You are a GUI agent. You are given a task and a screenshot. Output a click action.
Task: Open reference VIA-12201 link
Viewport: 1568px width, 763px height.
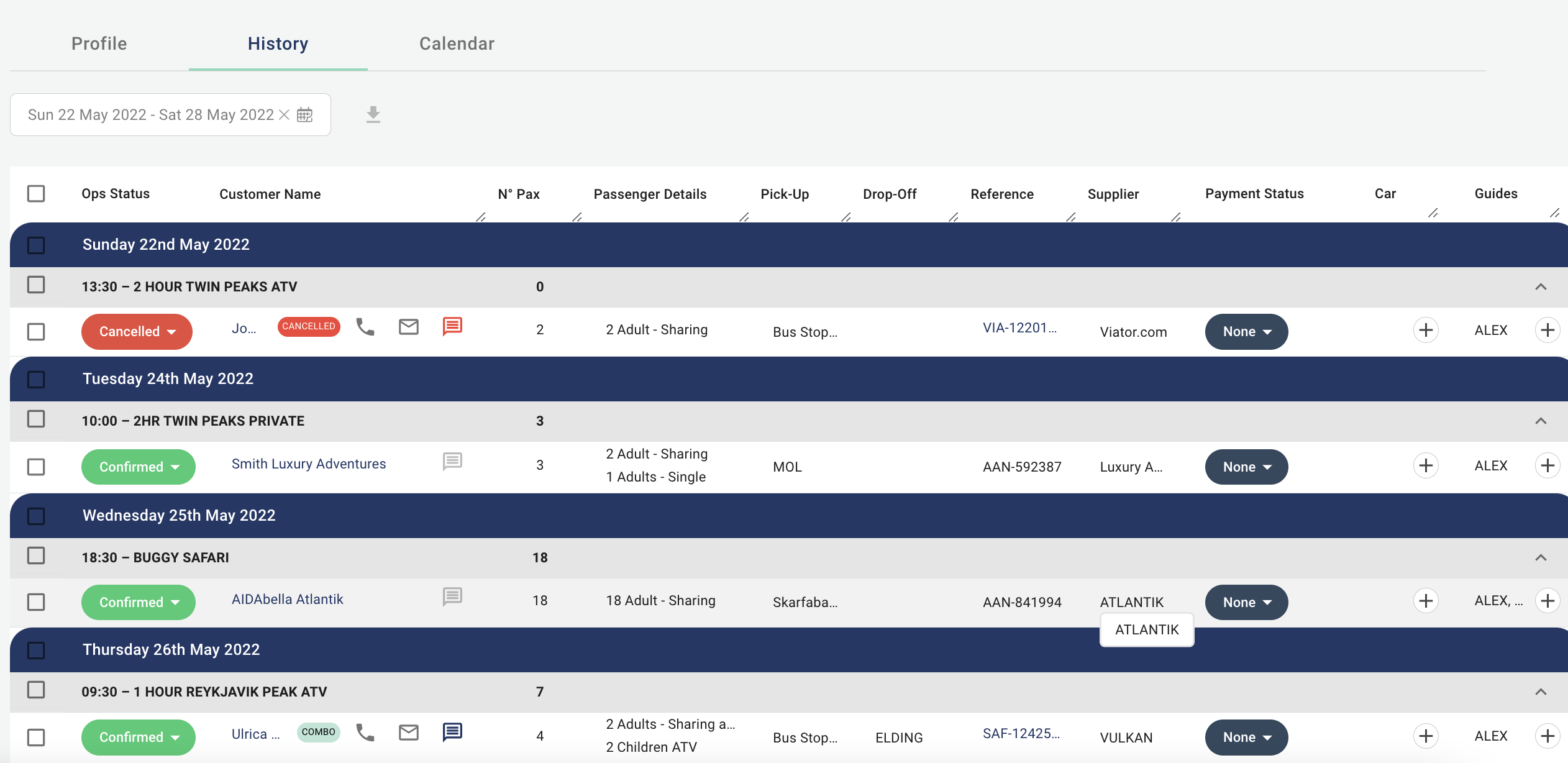1019,328
